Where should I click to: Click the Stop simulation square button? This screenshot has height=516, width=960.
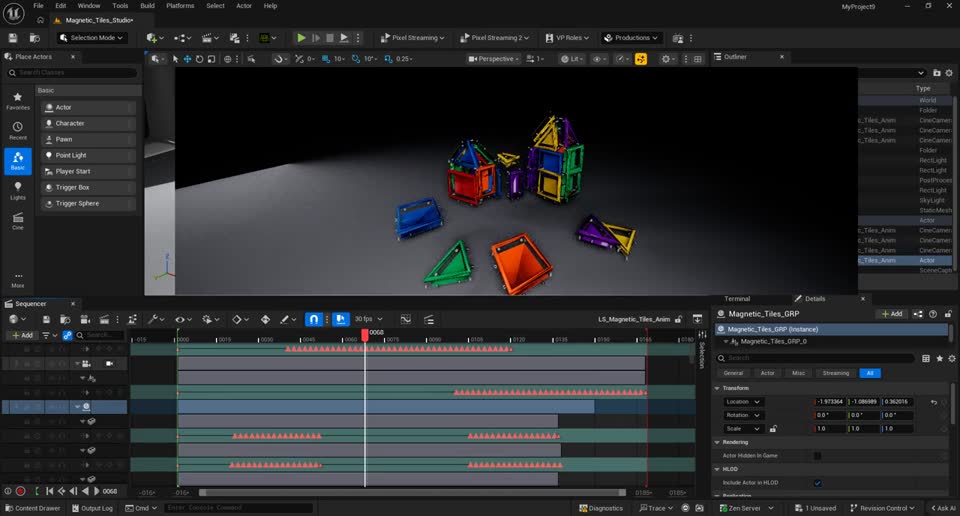[330, 38]
